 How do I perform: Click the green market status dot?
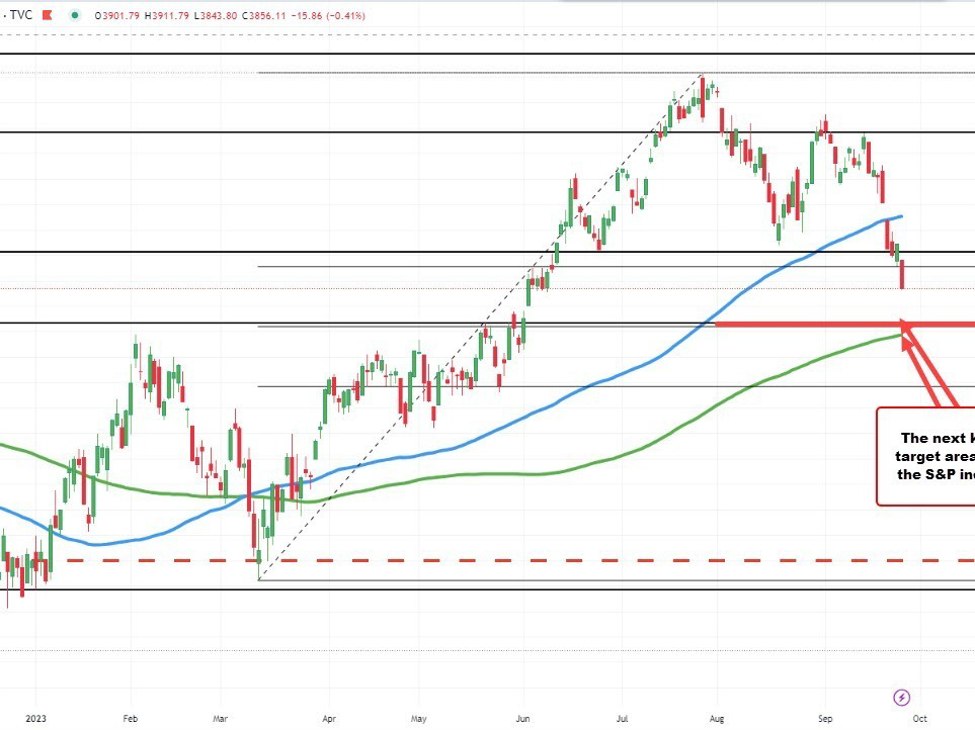[75, 16]
